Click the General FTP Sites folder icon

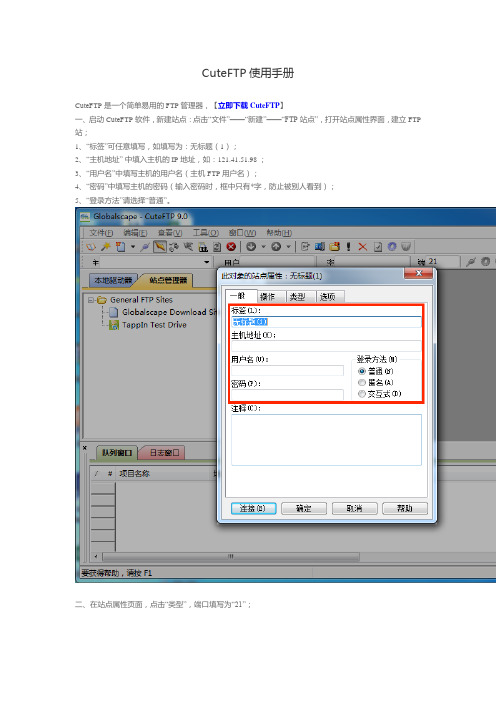[102, 300]
